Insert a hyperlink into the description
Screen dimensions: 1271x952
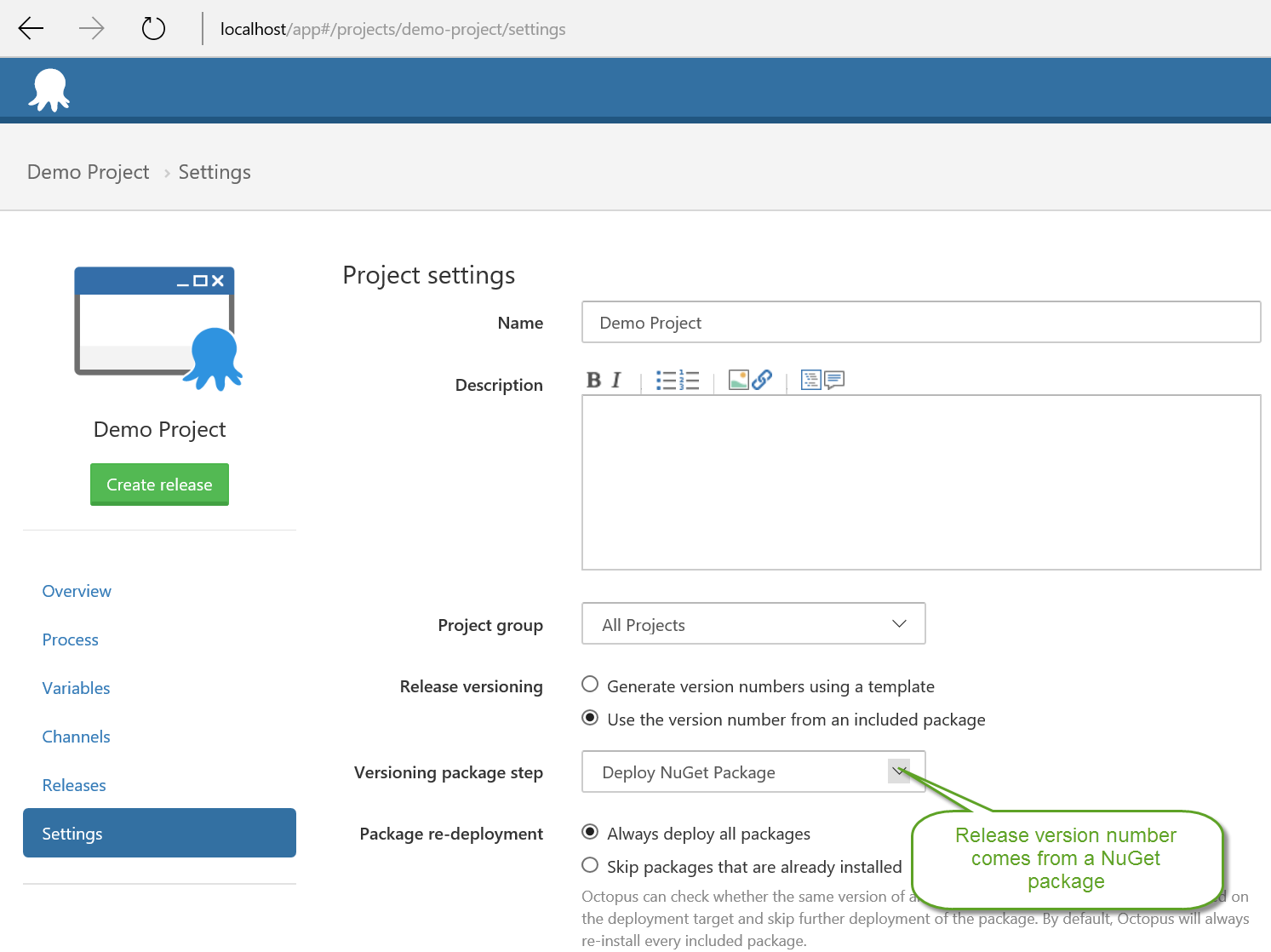pyautogui.click(x=762, y=380)
